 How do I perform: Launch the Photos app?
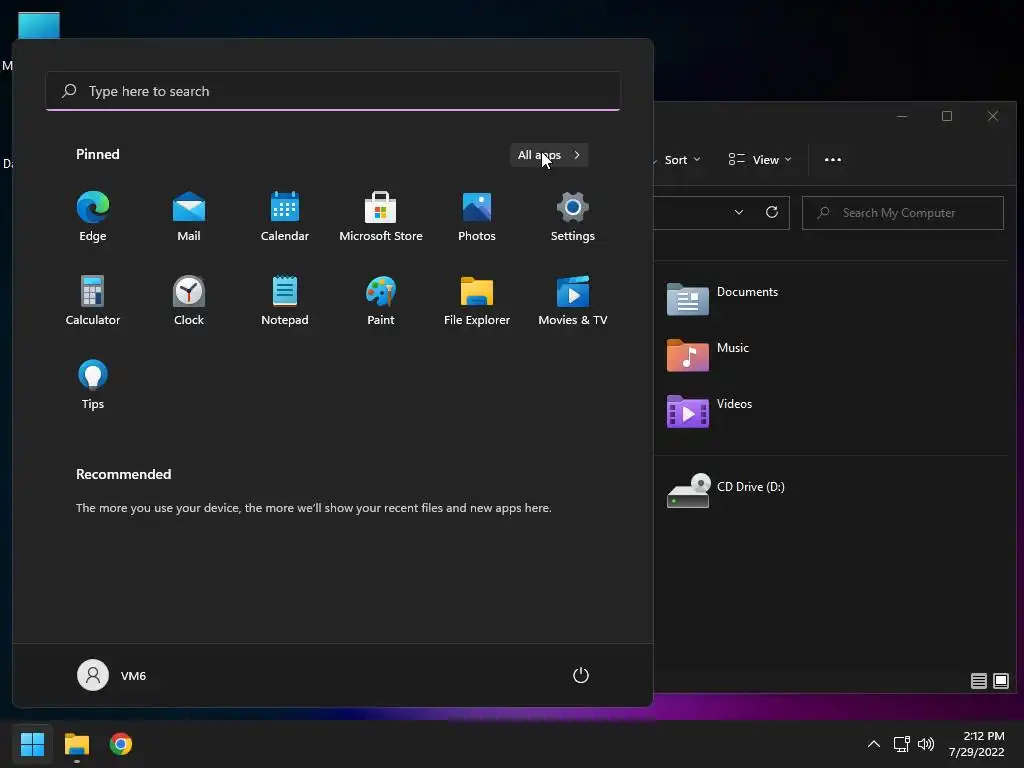pyautogui.click(x=477, y=217)
